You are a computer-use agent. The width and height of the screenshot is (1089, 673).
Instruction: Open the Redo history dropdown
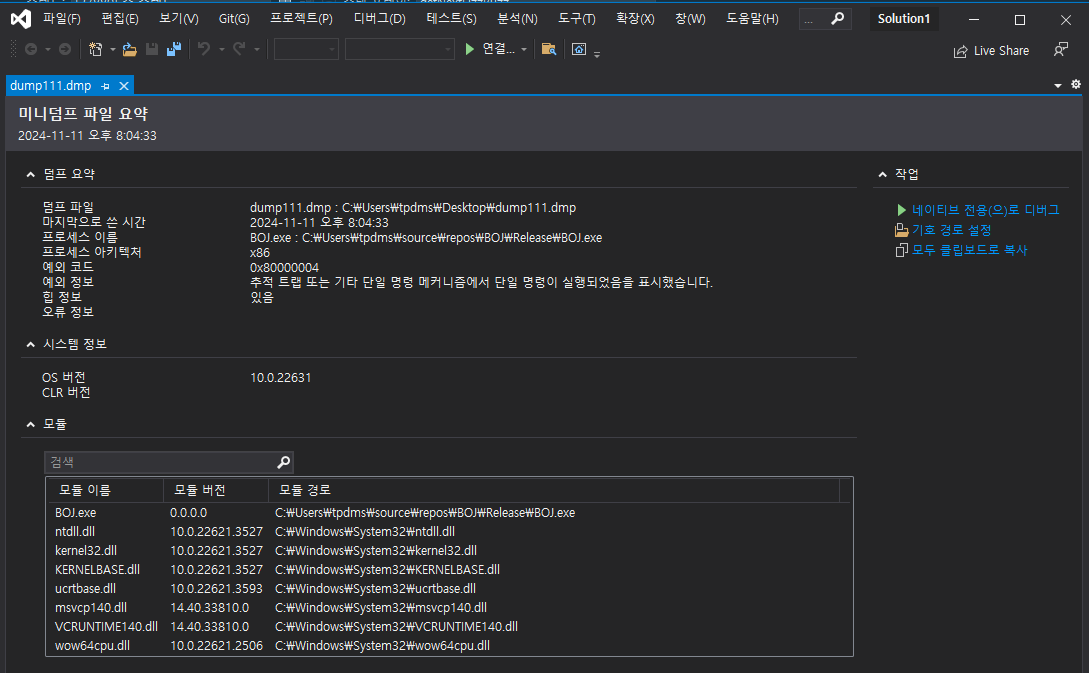256,49
